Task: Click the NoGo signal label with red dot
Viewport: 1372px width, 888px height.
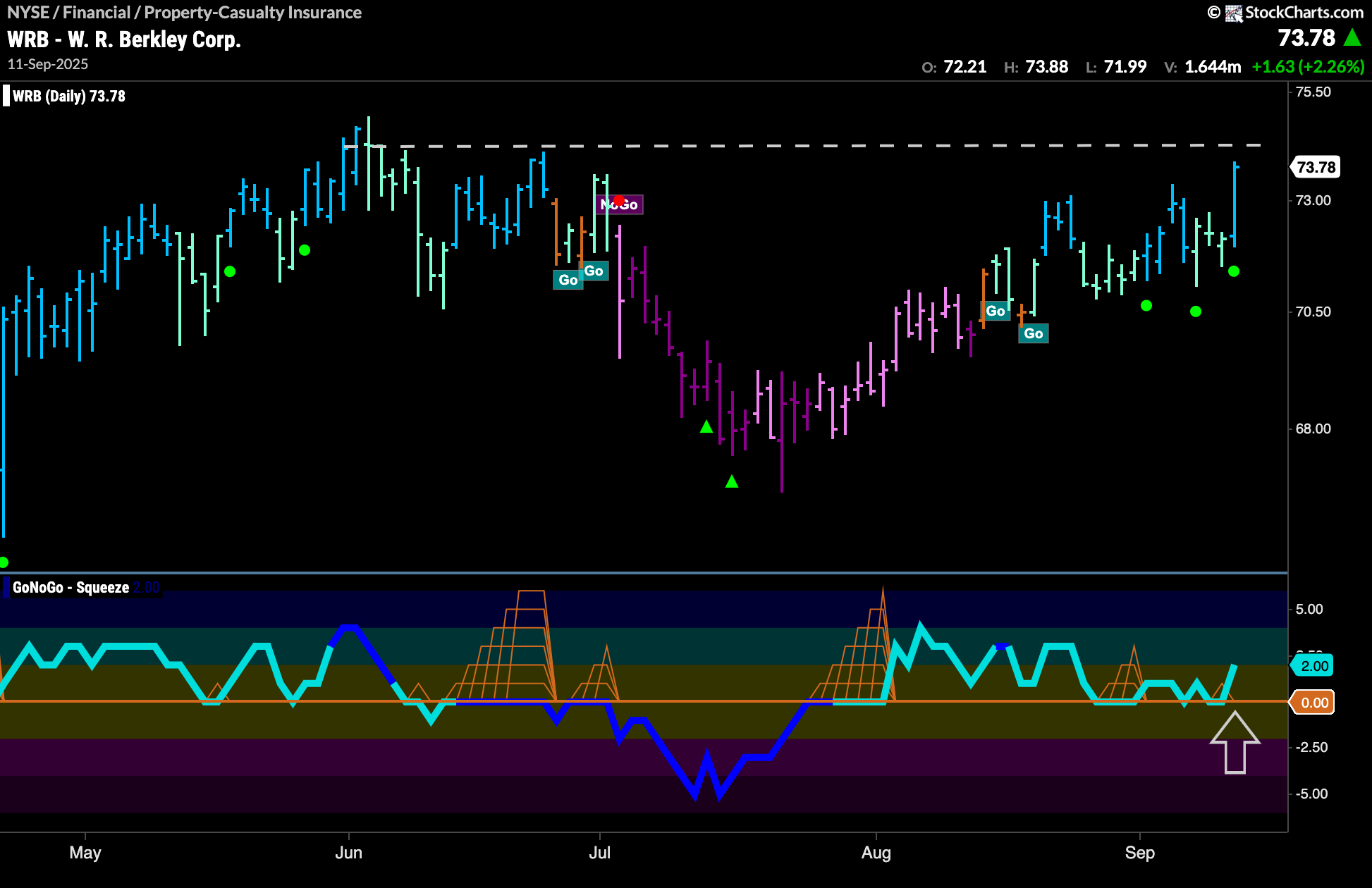Action: 619,204
